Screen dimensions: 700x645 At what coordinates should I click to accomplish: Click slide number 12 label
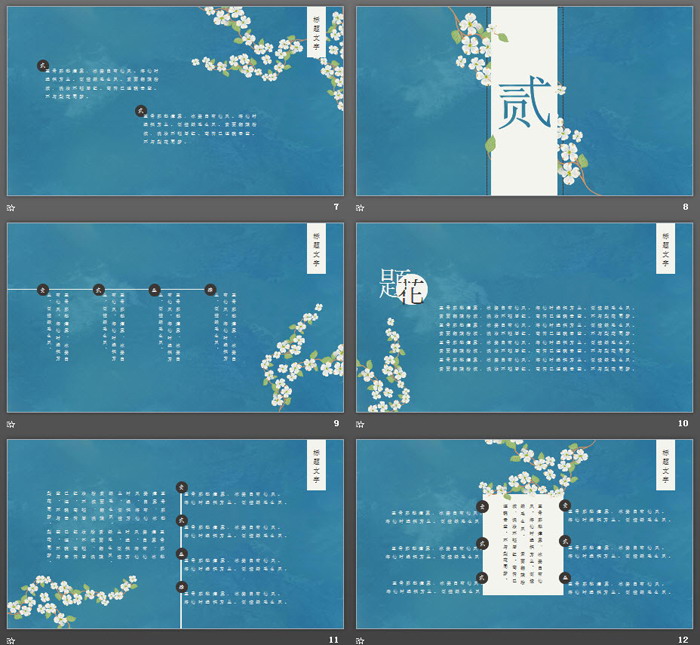click(x=683, y=640)
